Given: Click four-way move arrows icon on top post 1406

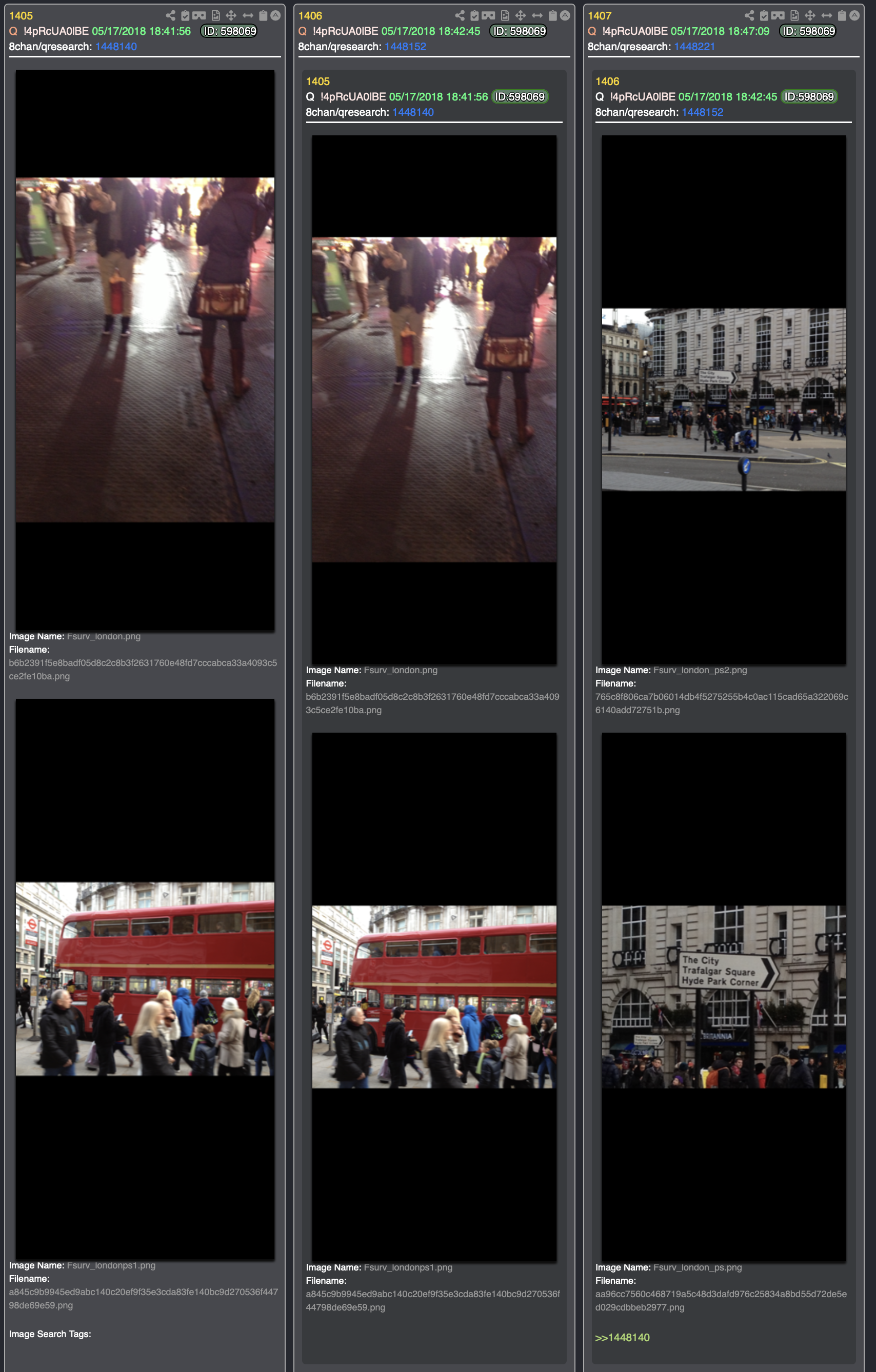Looking at the screenshot, I should (521, 15).
